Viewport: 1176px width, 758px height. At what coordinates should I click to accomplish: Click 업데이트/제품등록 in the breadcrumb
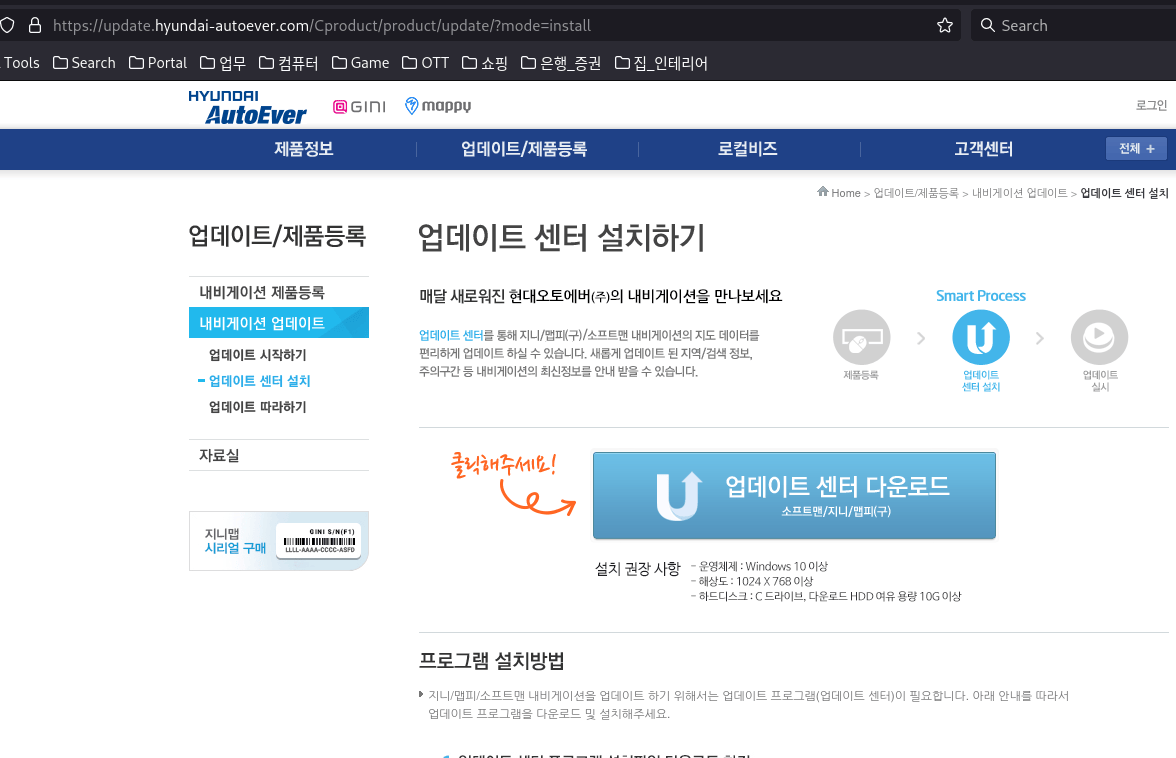(x=916, y=193)
